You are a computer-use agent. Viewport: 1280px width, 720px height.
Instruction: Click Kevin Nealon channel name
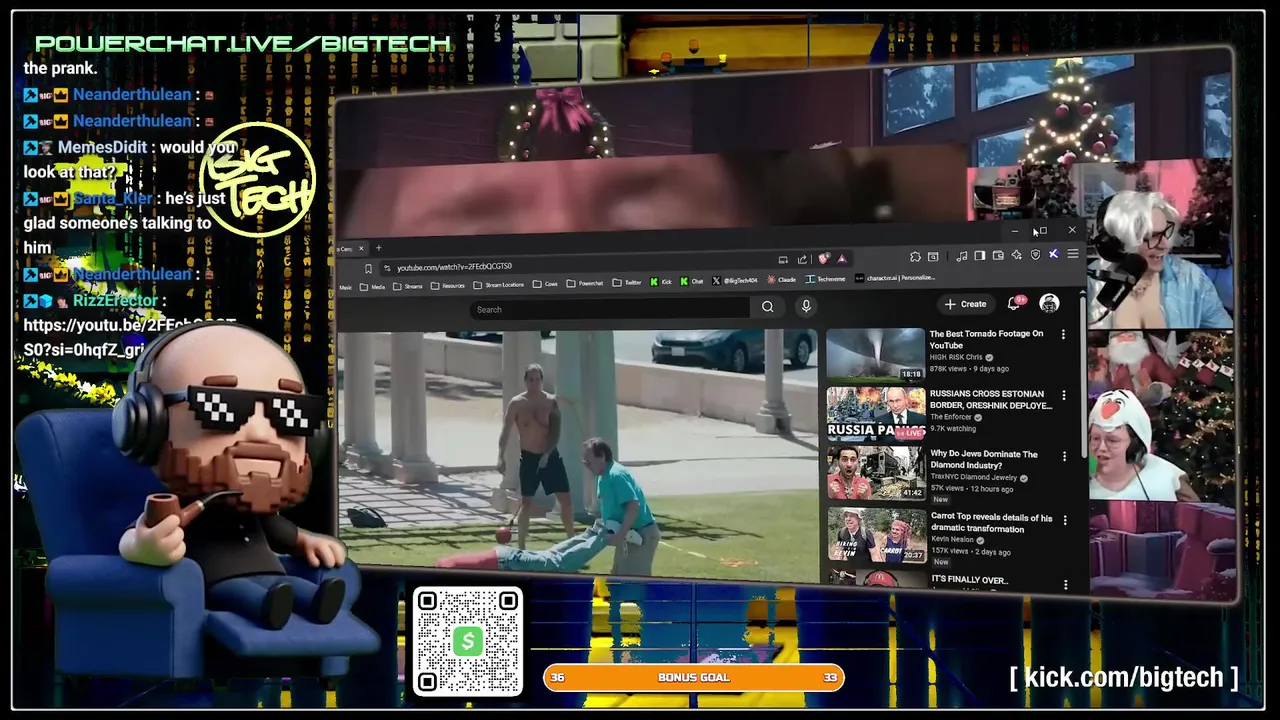tap(953, 540)
